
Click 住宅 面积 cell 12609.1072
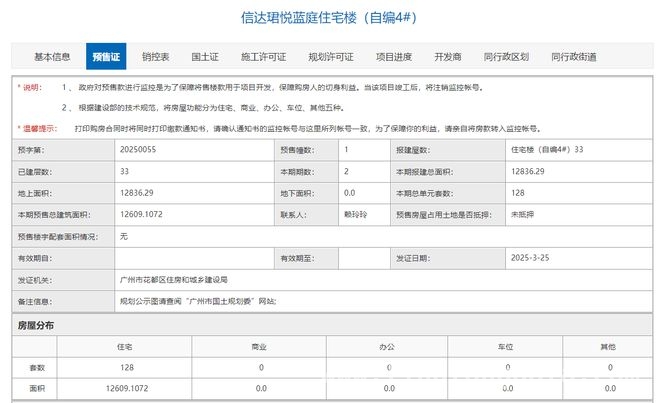click(127, 388)
